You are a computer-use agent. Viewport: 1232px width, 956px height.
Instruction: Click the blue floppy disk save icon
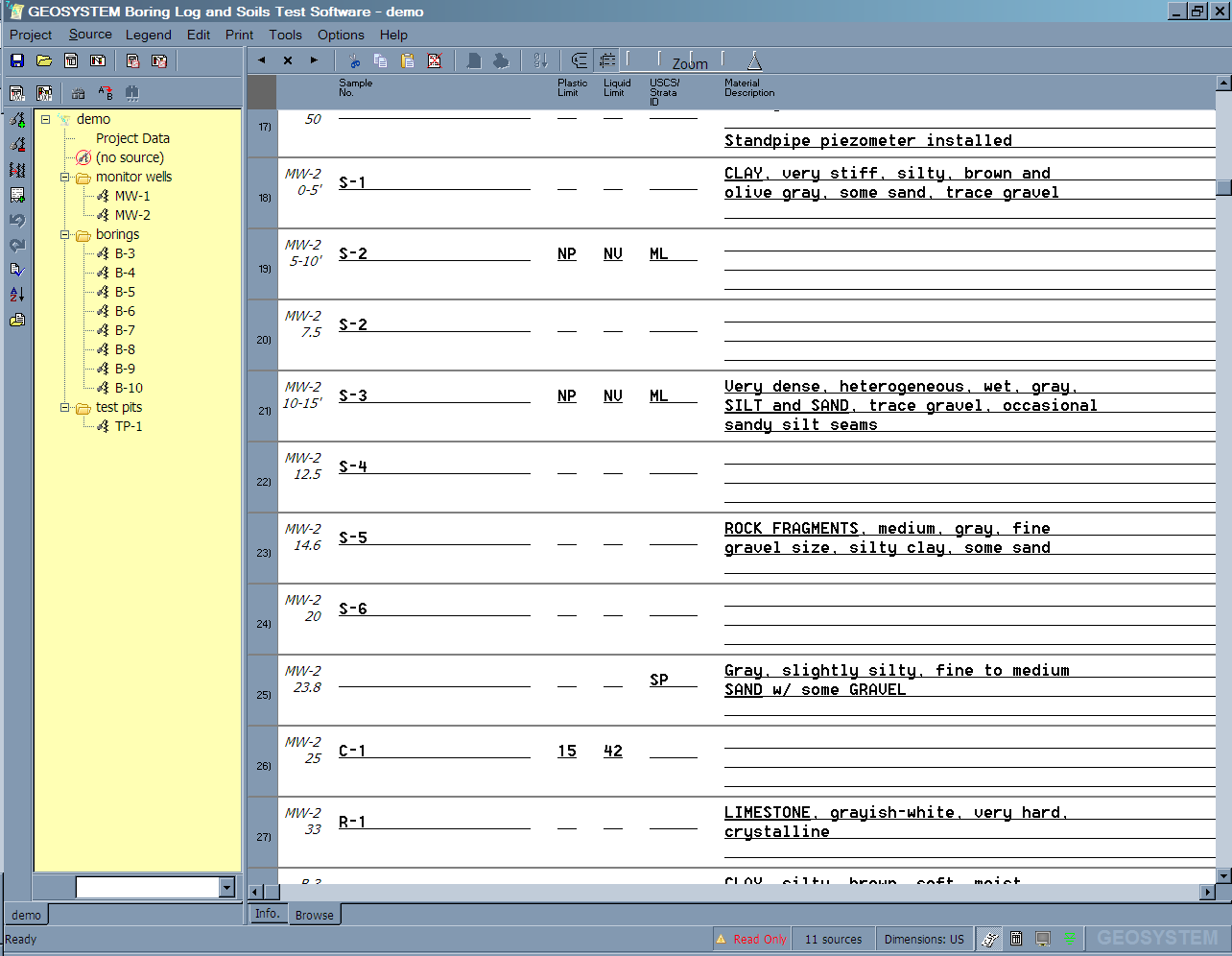point(17,60)
